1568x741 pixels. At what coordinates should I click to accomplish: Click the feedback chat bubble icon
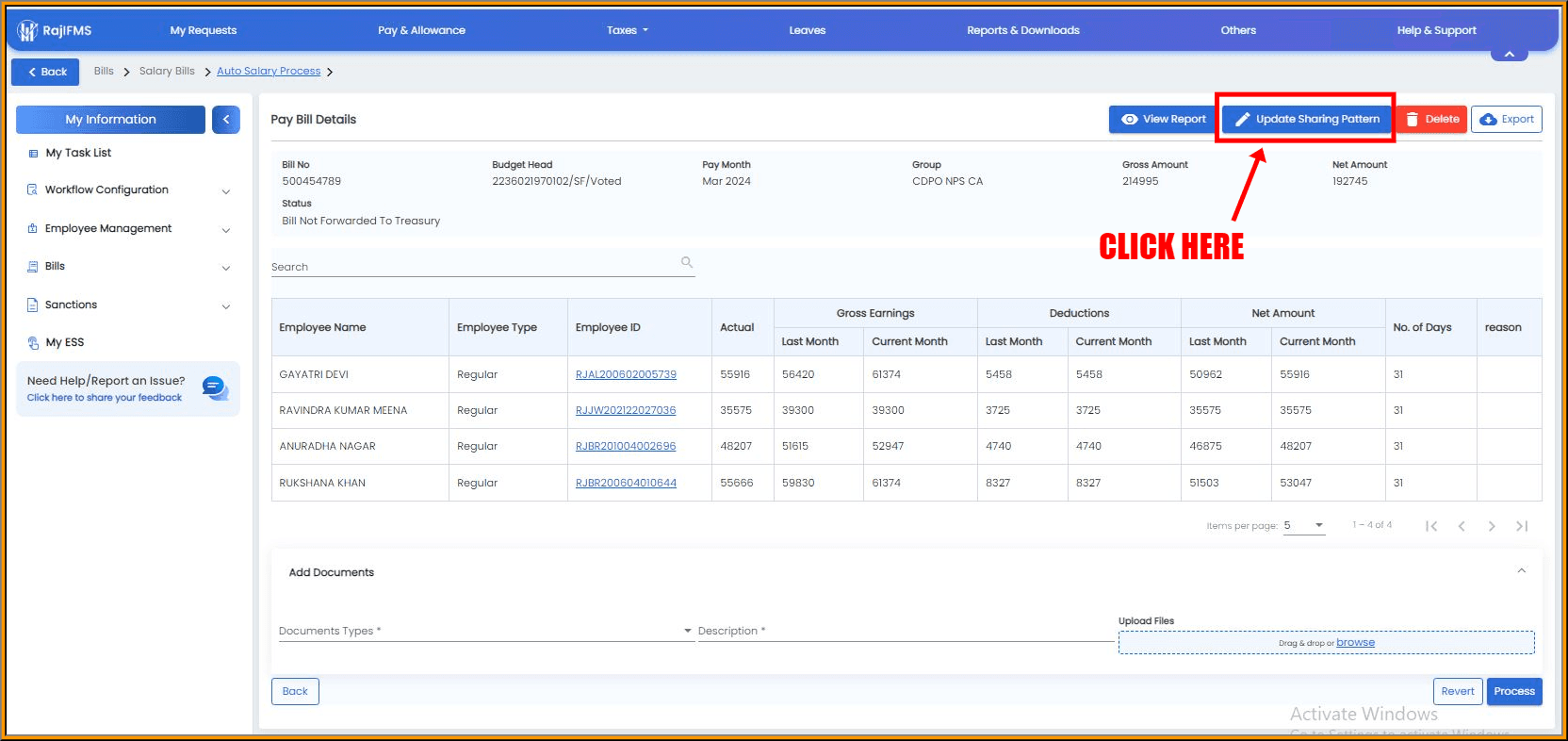215,387
